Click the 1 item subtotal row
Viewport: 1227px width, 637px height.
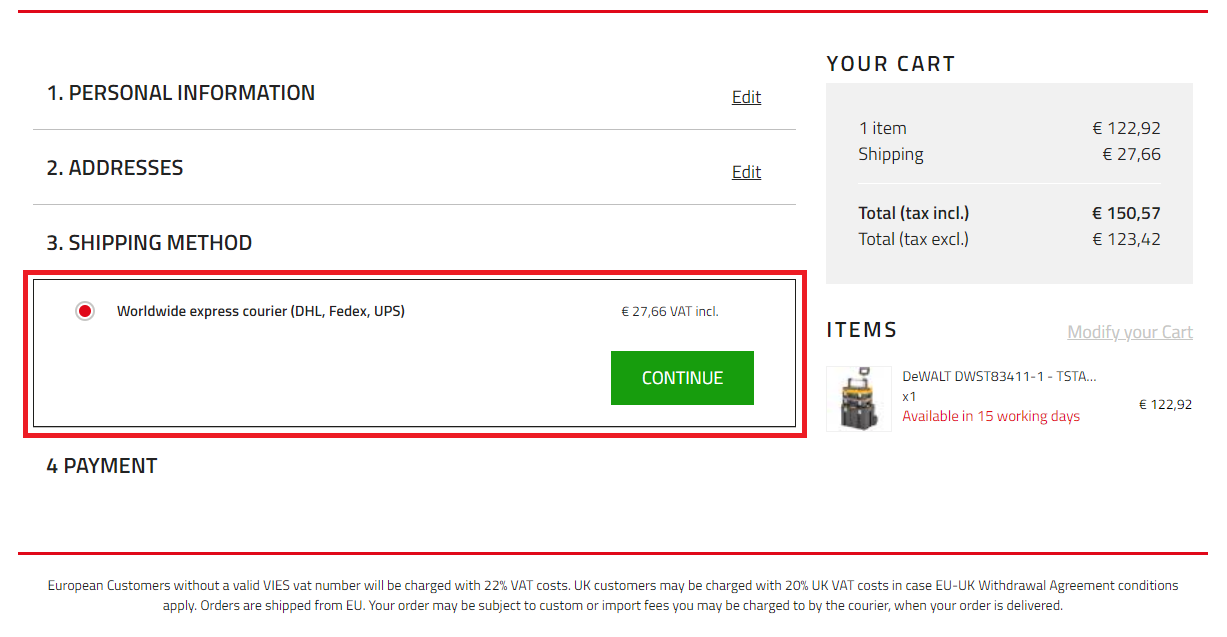click(1009, 128)
